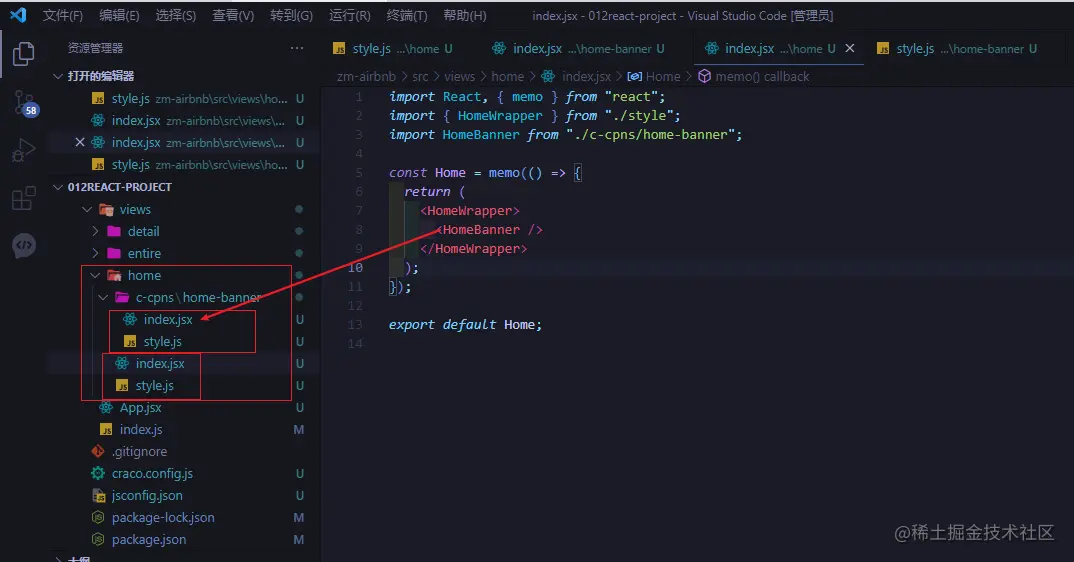Open index.jsx under home-banner folder

coord(168,319)
